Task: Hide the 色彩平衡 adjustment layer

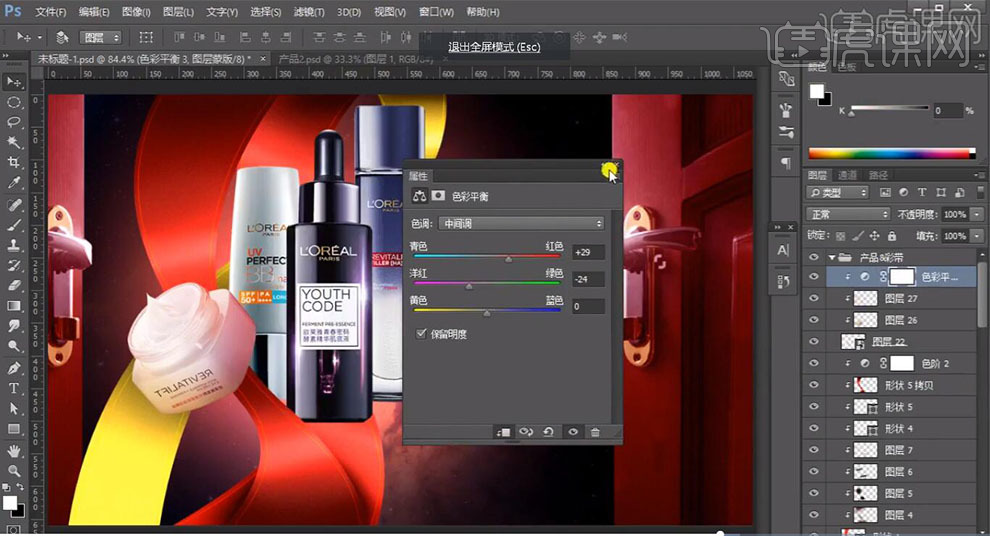Action: coord(814,277)
